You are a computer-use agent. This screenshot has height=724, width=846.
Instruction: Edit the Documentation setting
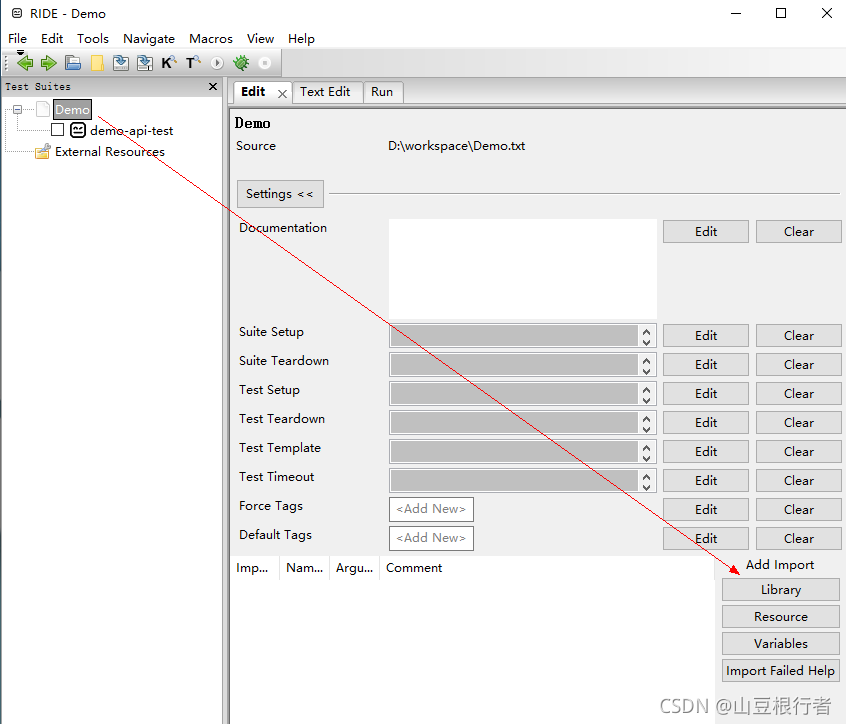[706, 231]
